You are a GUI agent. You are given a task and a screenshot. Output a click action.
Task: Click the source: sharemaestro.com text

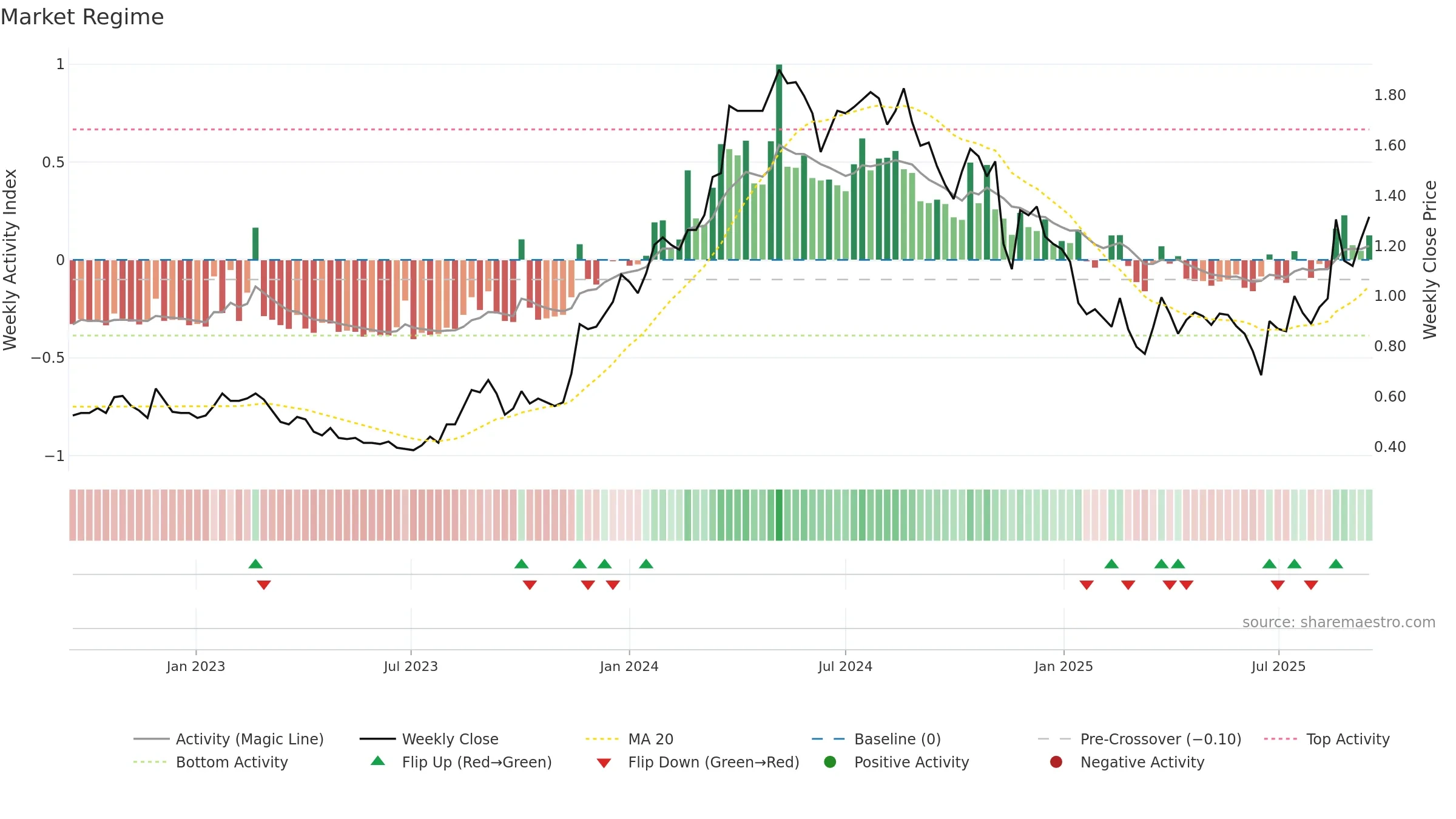point(1339,622)
